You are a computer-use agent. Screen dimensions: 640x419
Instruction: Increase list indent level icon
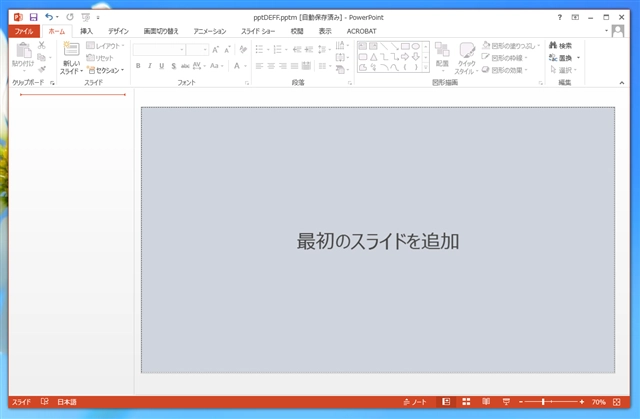point(309,49)
